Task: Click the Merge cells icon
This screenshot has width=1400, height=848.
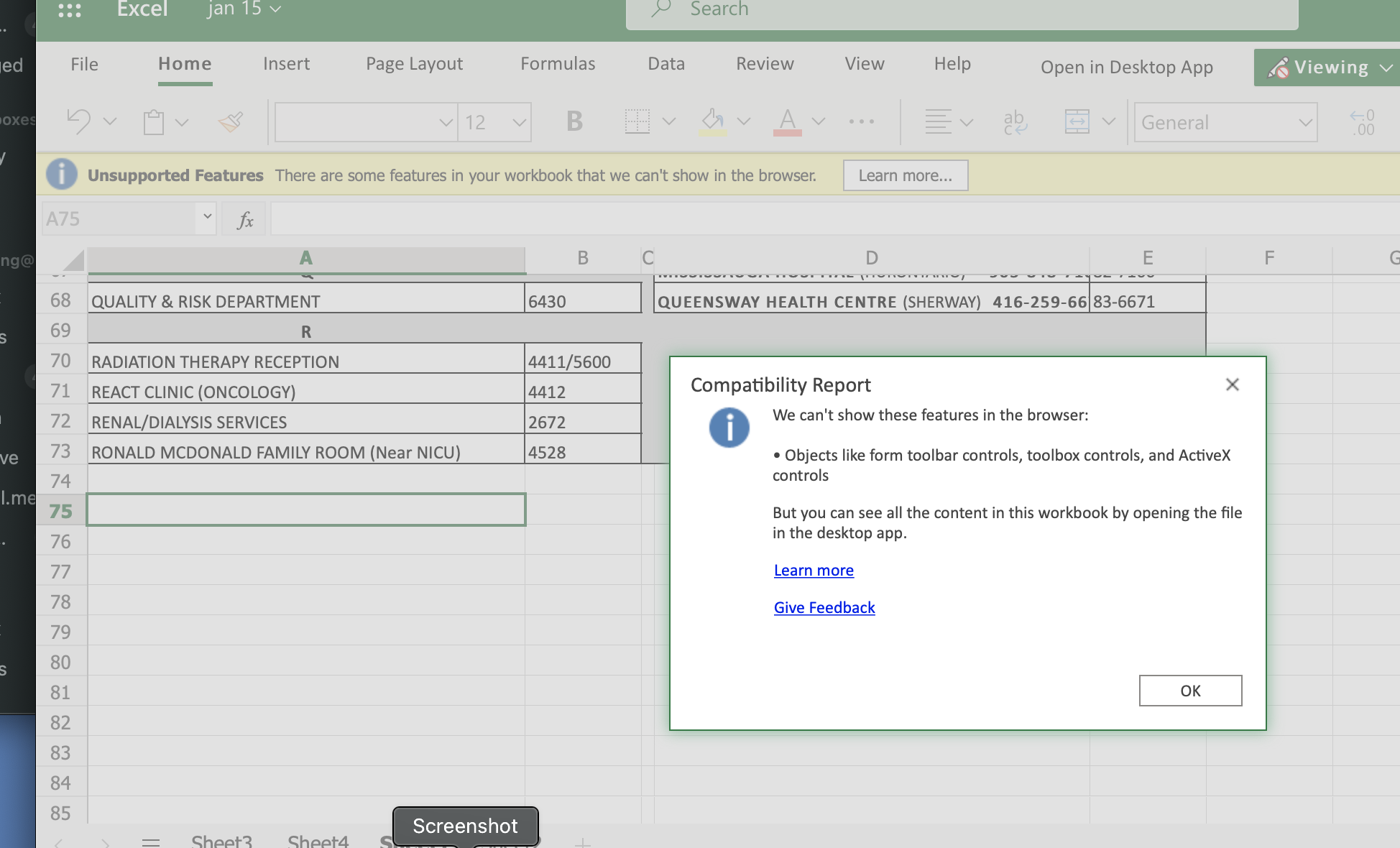Action: (x=1077, y=121)
